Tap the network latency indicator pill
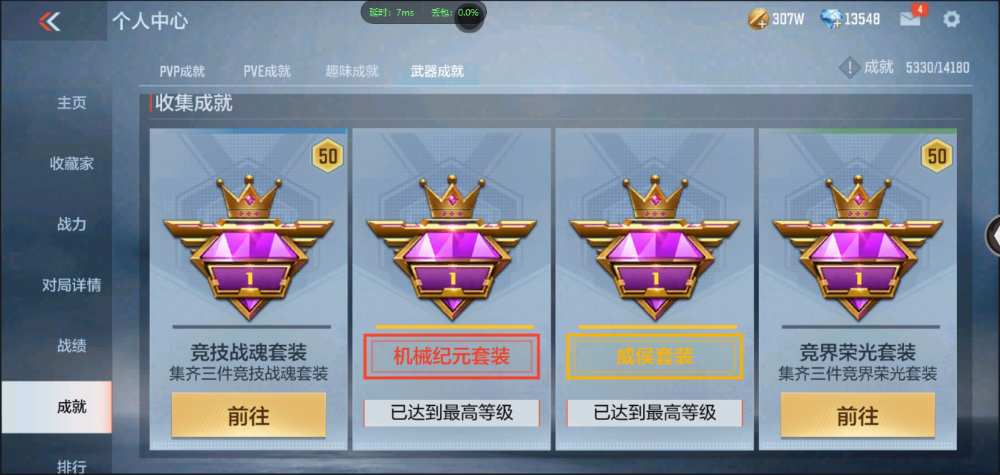Screen dimensions: 1000x475 pos(423,12)
